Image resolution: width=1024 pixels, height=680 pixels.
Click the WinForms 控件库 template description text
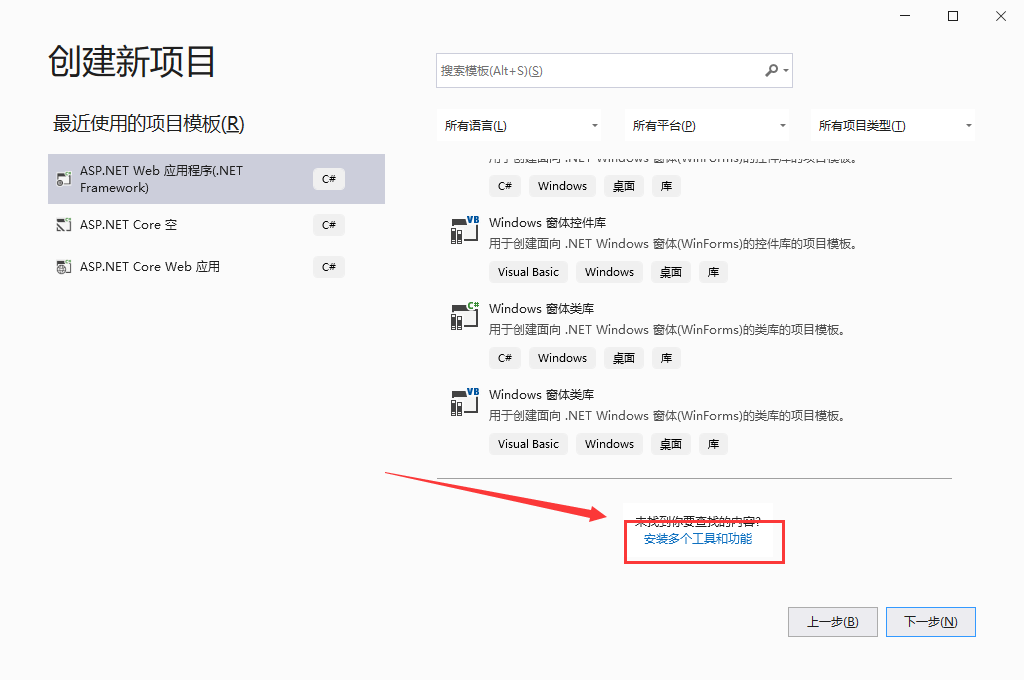click(673, 244)
